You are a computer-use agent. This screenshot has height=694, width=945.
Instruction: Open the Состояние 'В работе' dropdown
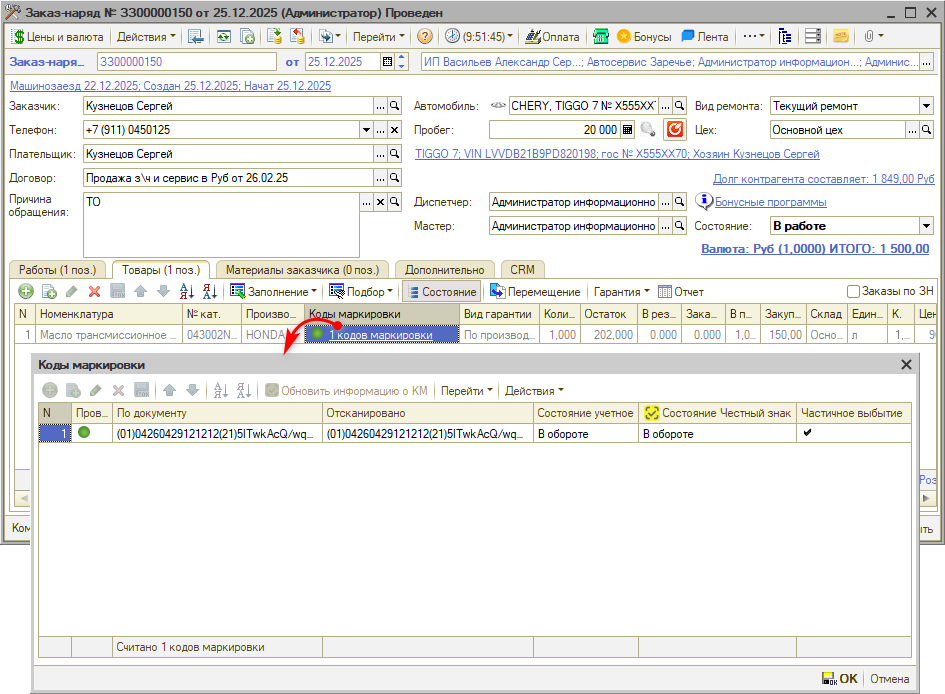tap(926, 226)
